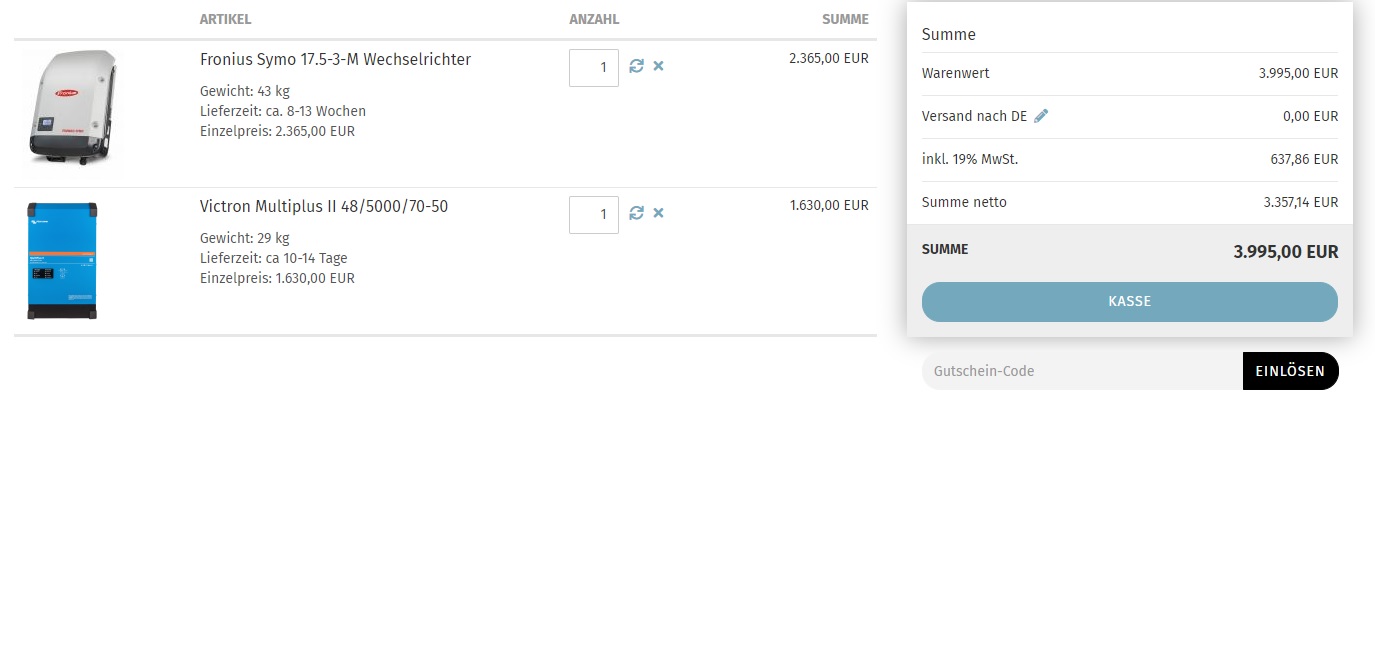Edit shipping country pencil icon
The width and height of the screenshot is (1375, 648).
click(x=1041, y=116)
